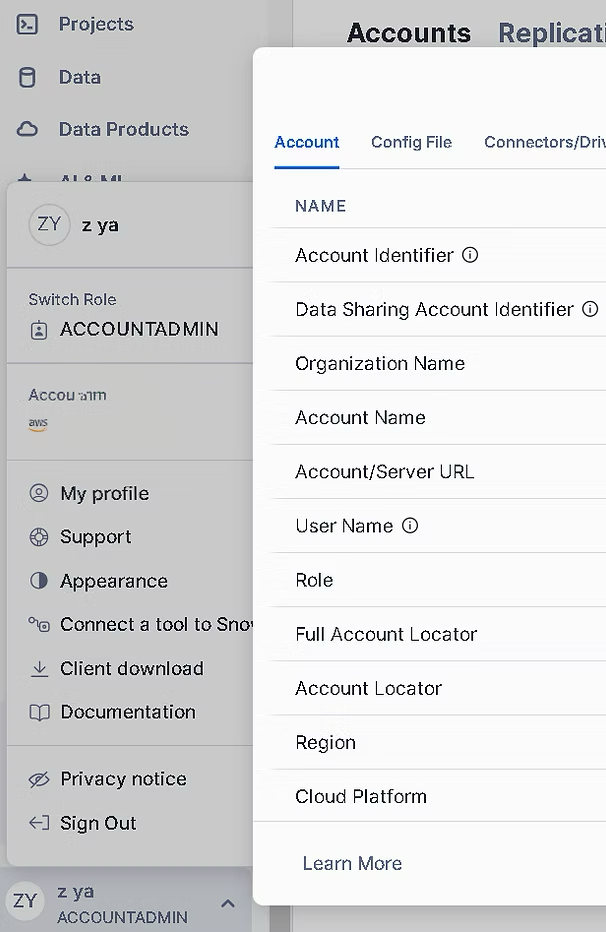Image resolution: width=606 pixels, height=932 pixels.
Task: Switch to the Config File tab
Action: point(411,143)
